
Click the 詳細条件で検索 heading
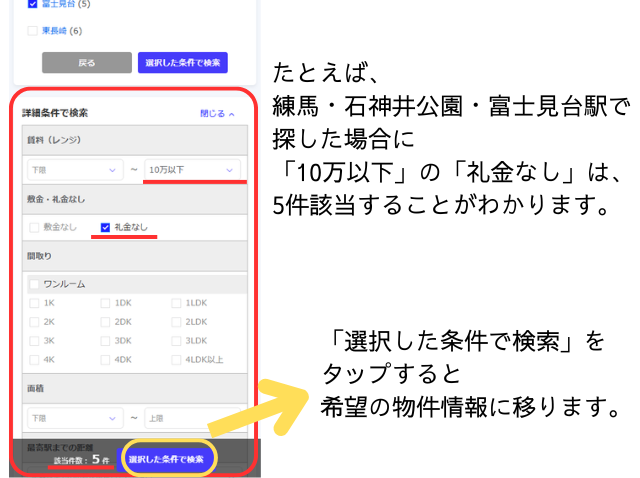click(x=55, y=113)
